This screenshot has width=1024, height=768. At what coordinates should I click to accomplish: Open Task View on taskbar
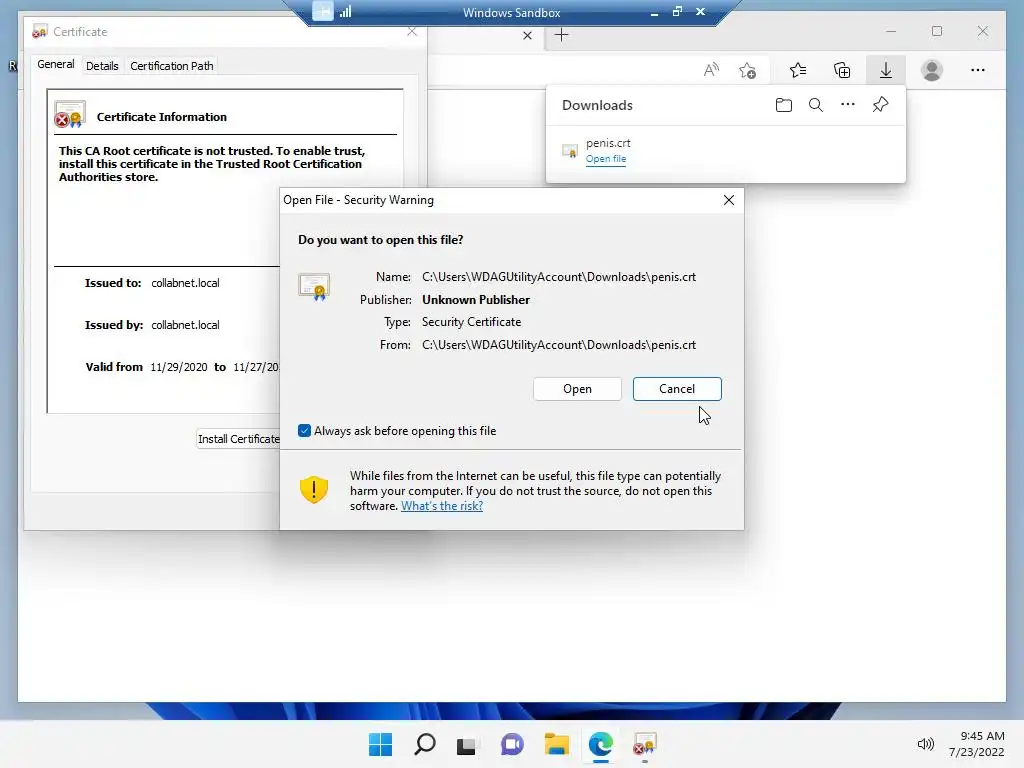(x=466, y=745)
